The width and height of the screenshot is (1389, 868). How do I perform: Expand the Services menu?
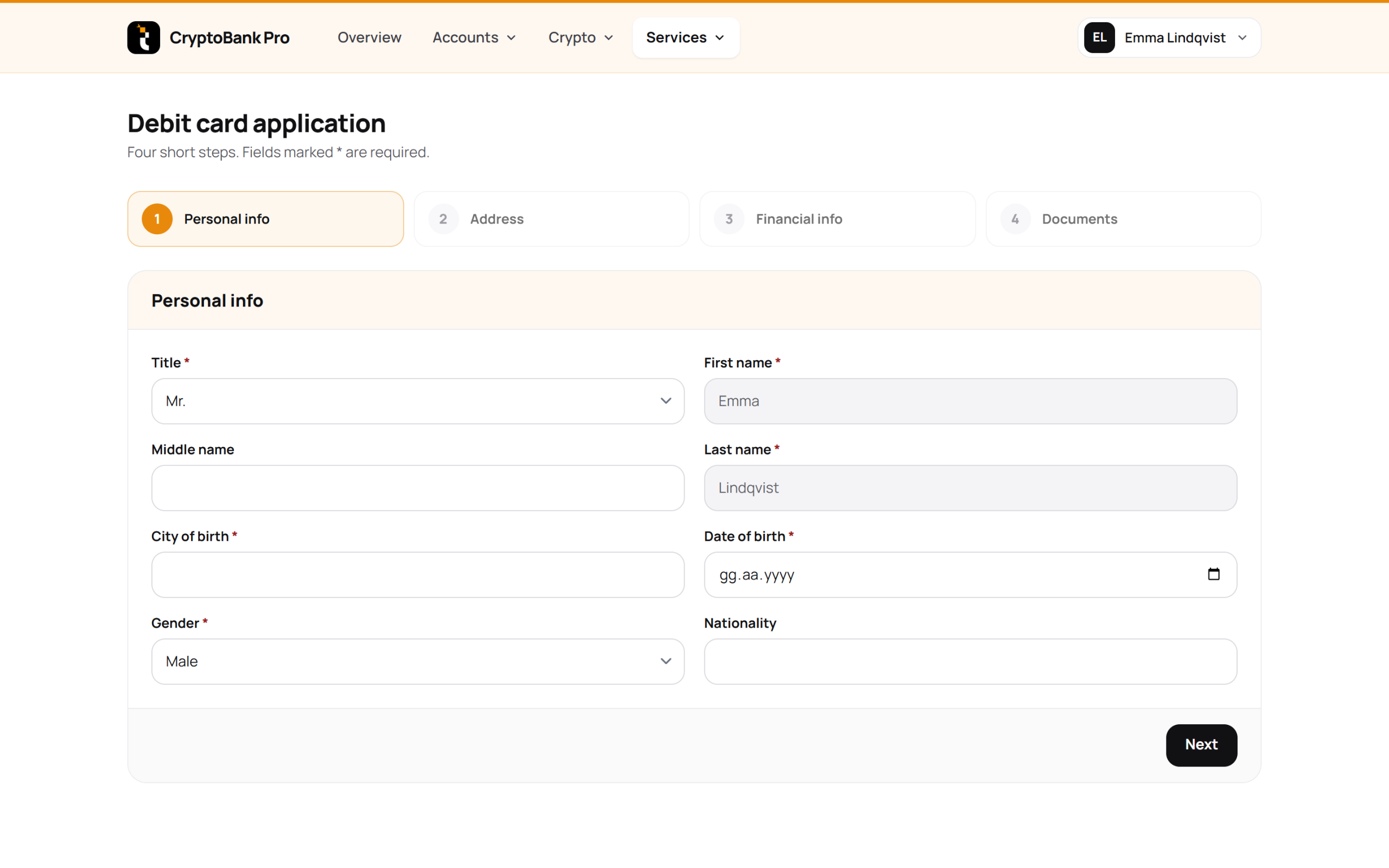pyautogui.click(x=685, y=37)
